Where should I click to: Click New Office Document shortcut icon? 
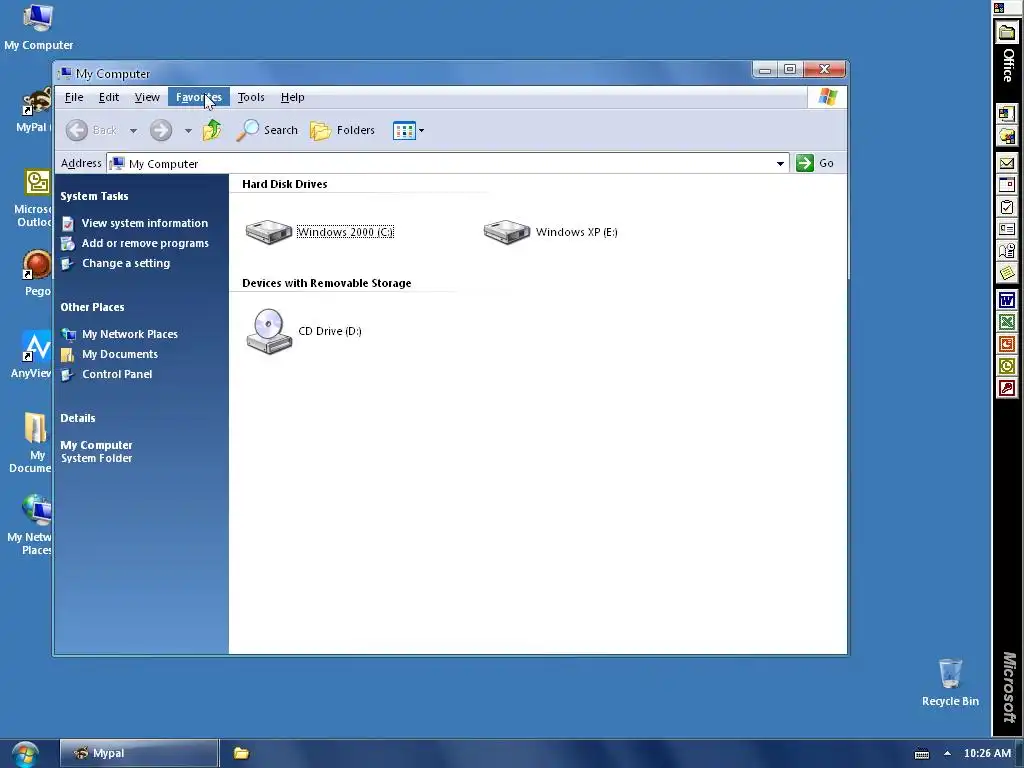1007,114
